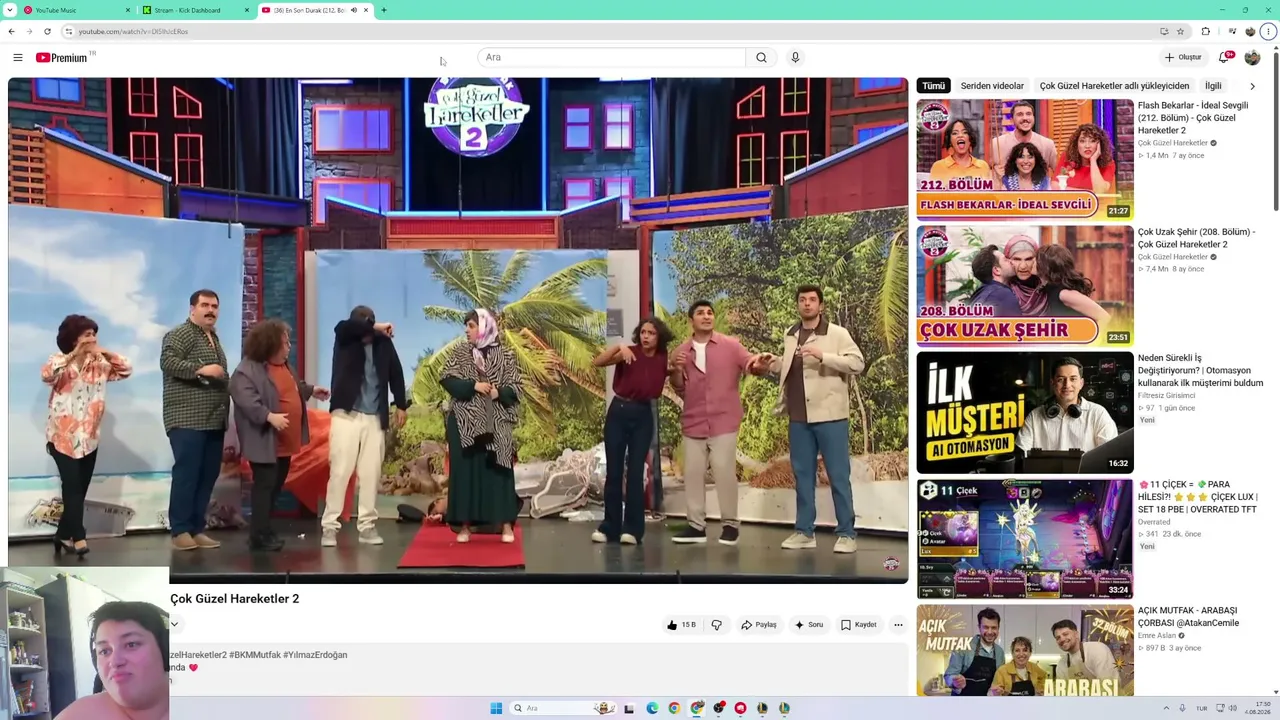1280x720 pixels.
Task: Click the YouTube search input field
Action: click(x=612, y=57)
